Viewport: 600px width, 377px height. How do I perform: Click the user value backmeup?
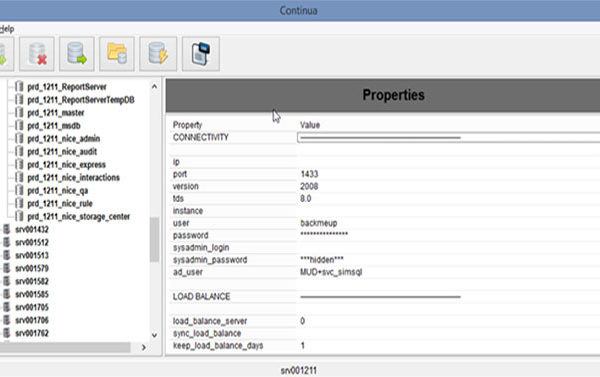(x=319, y=223)
